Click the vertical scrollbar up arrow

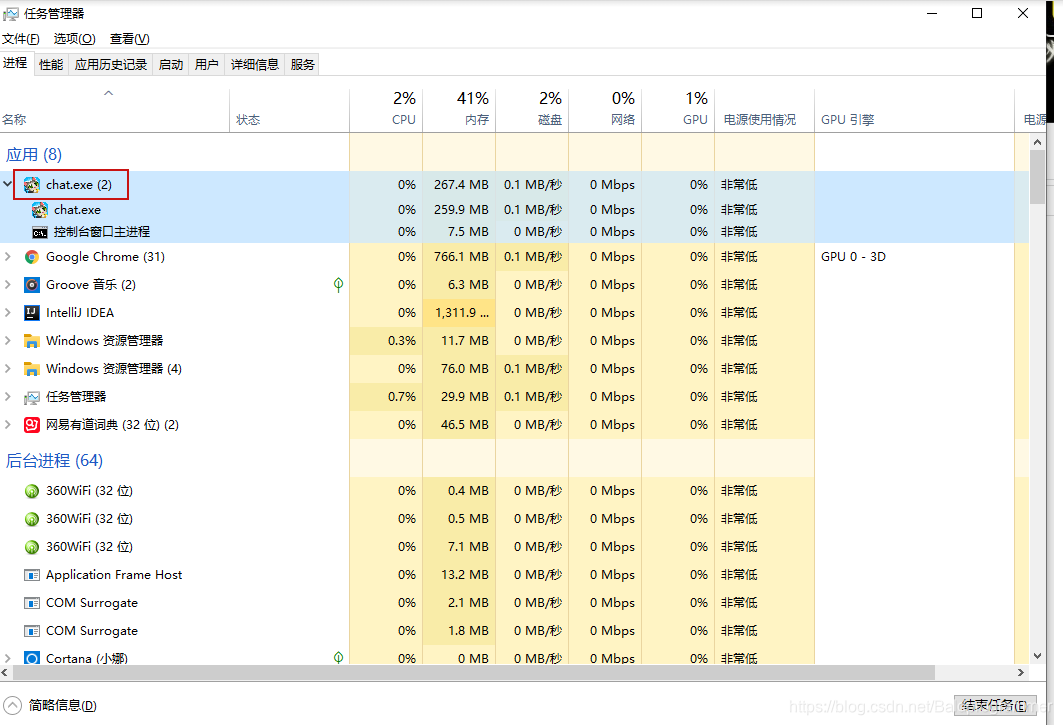coord(1037,142)
